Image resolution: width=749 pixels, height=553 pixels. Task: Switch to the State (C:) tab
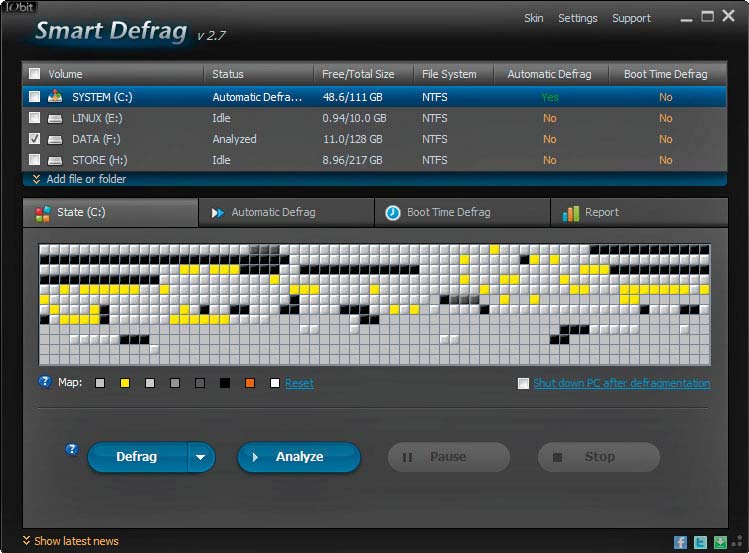tap(110, 213)
